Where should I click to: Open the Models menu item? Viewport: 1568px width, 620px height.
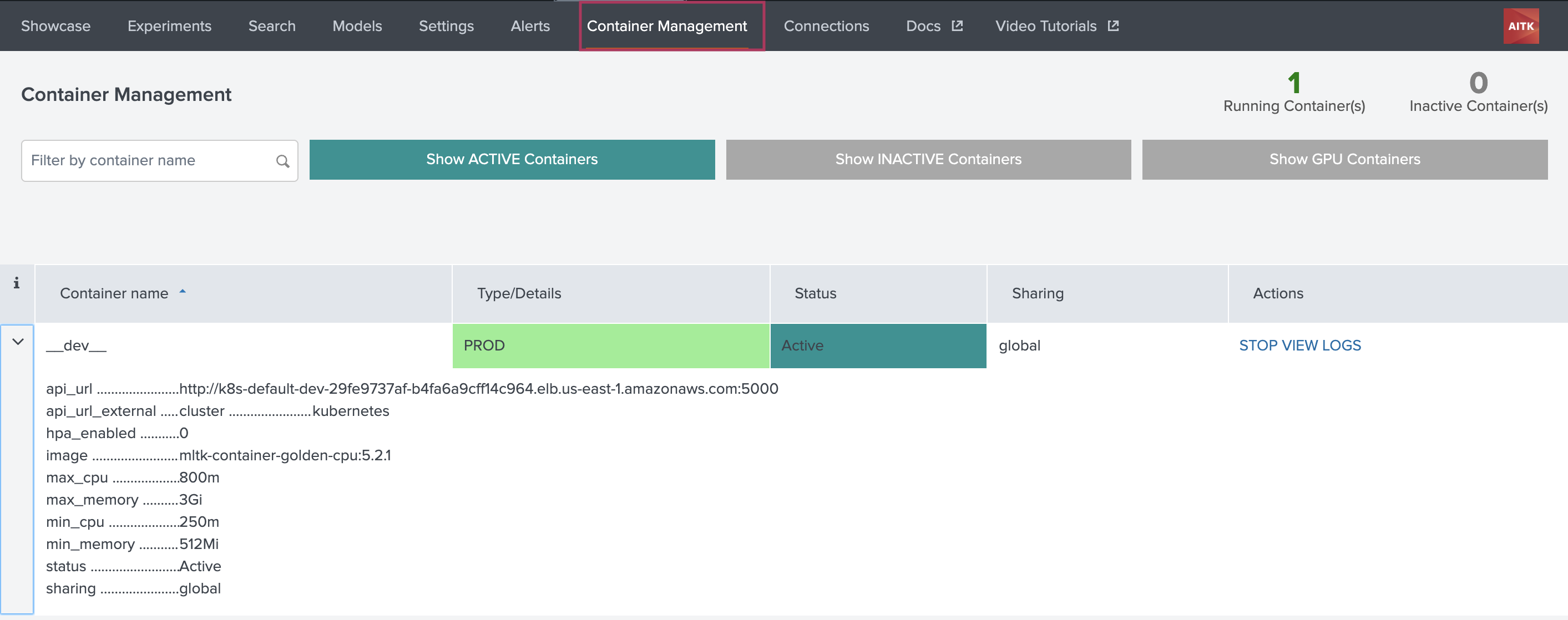coord(357,26)
